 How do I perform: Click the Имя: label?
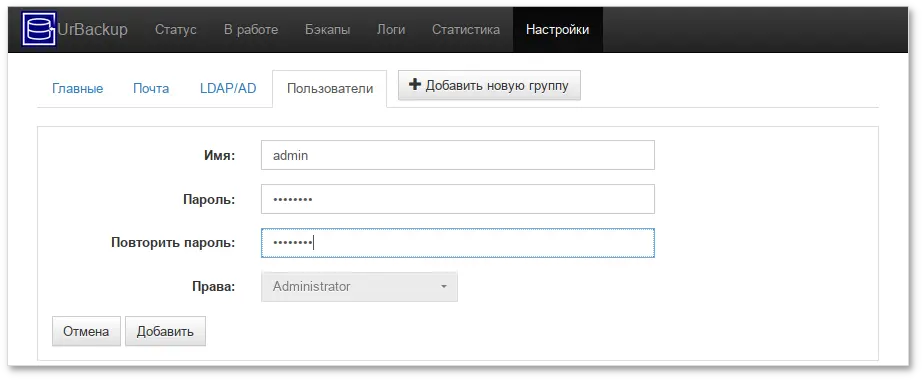(x=219, y=156)
